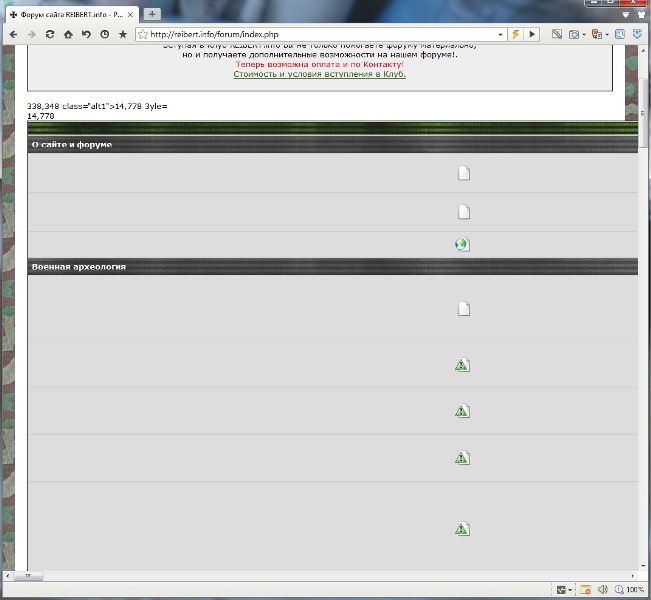The width and height of the screenshot is (651, 600).
Task: Open a new tab with the plus button
Action: click(x=152, y=15)
